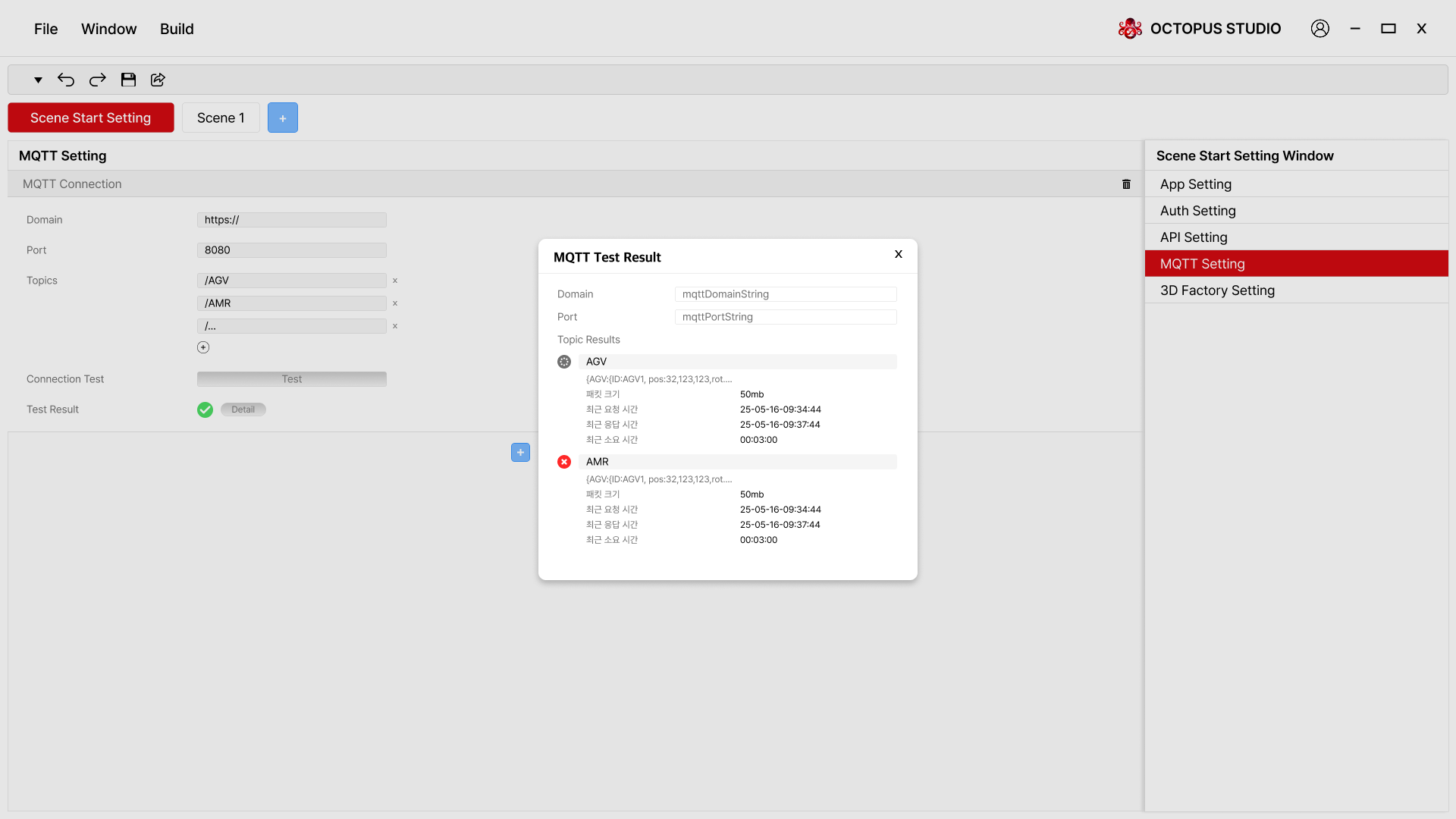Open the user account profile icon

pos(1319,29)
